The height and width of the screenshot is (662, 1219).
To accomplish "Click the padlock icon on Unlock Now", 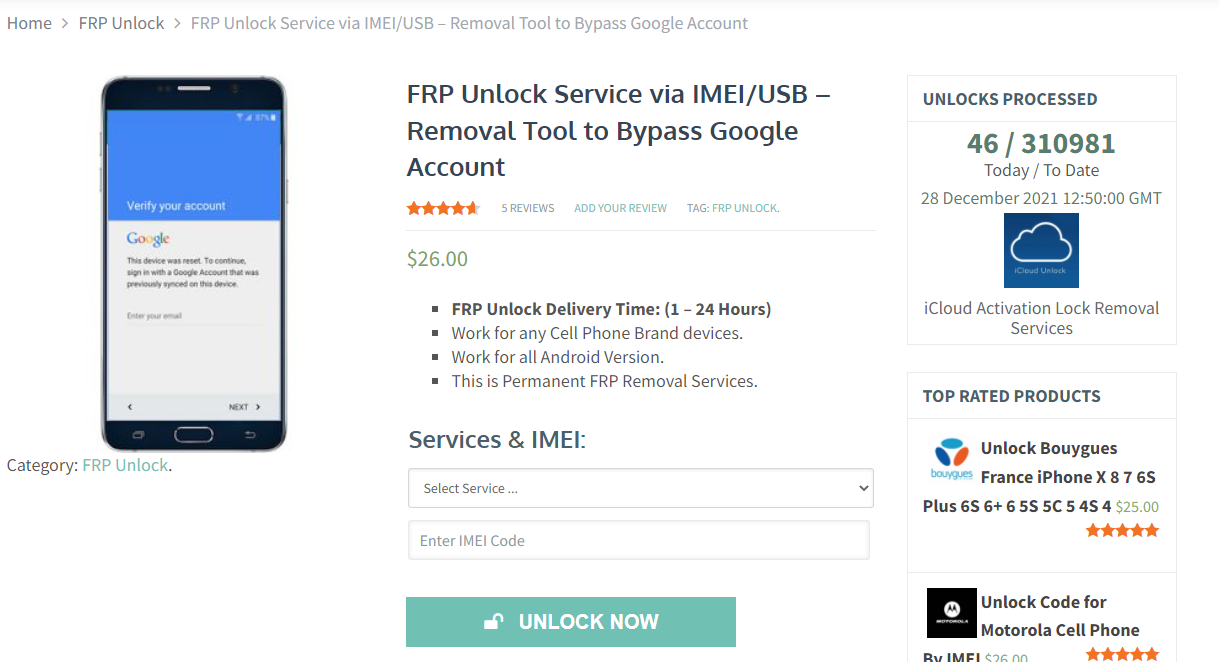I will tap(494, 622).
